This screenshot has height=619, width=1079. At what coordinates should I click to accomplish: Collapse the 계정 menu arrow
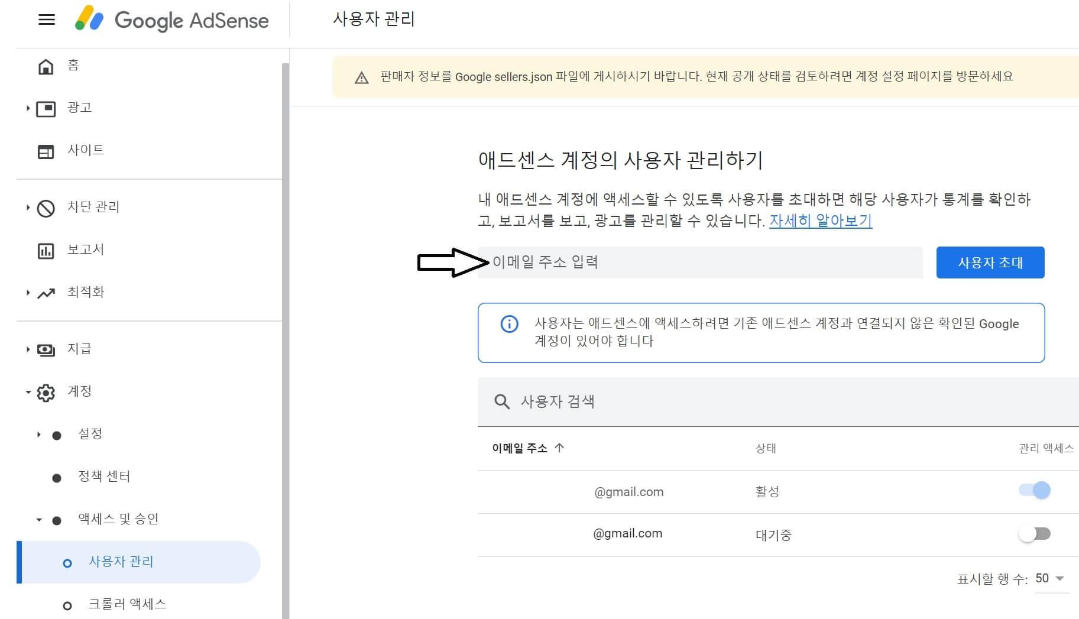[28, 392]
